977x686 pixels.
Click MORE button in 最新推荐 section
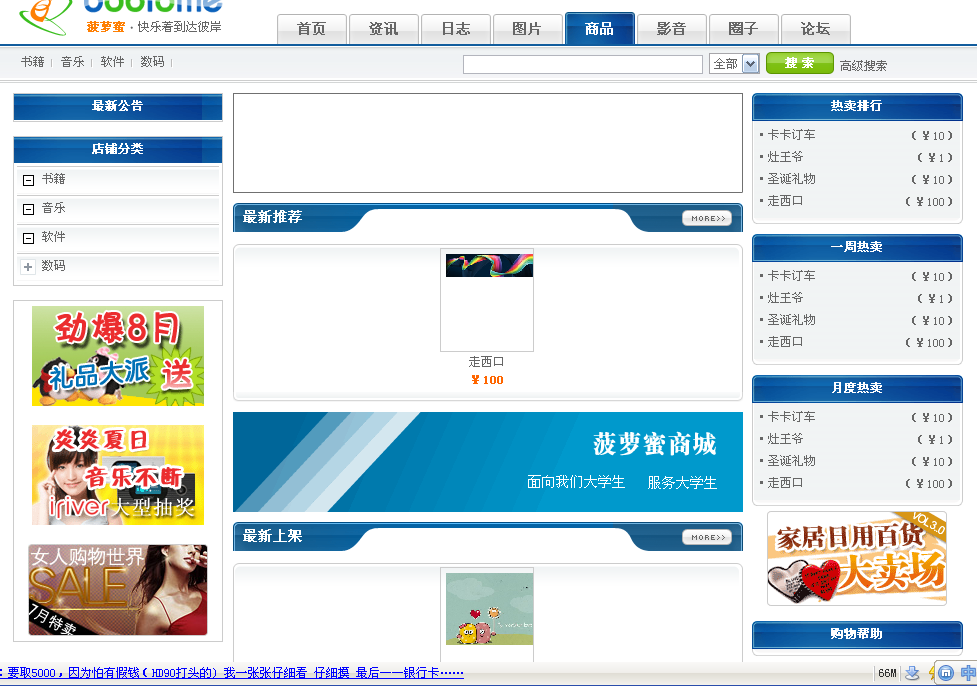(707, 218)
